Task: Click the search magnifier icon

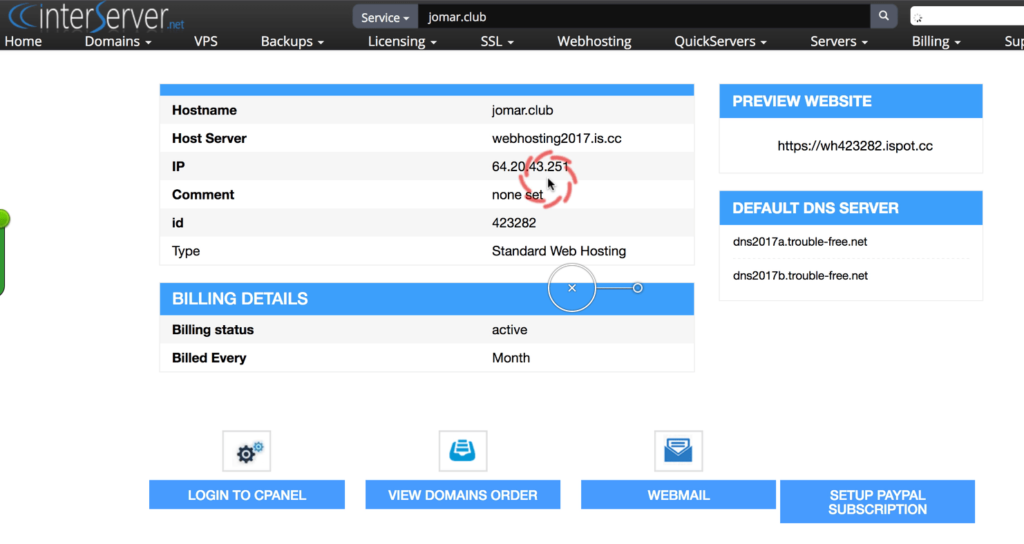Action: (884, 16)
